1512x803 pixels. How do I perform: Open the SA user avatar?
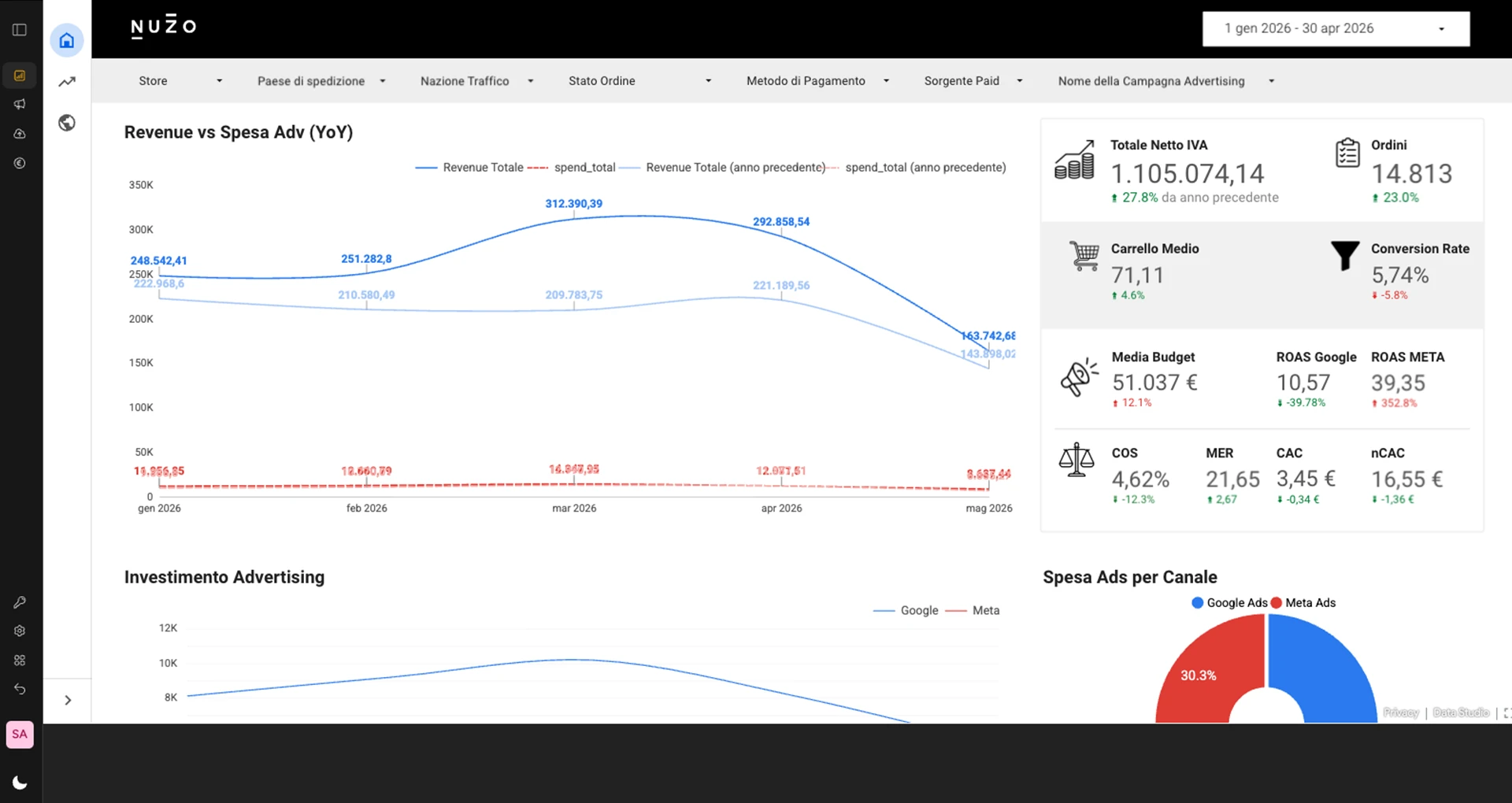(20, 734)
